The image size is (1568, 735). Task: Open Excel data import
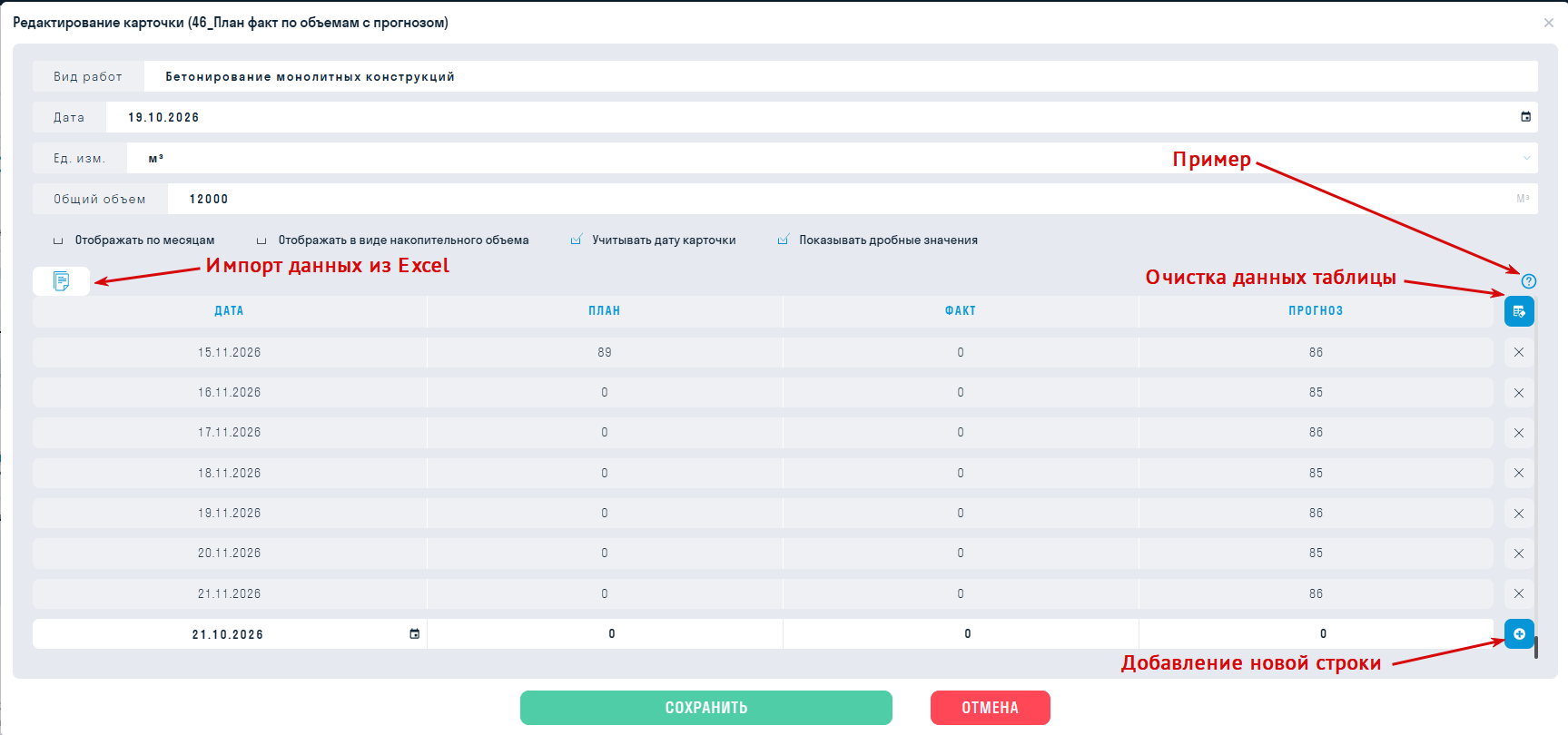(x=61, y=281)
